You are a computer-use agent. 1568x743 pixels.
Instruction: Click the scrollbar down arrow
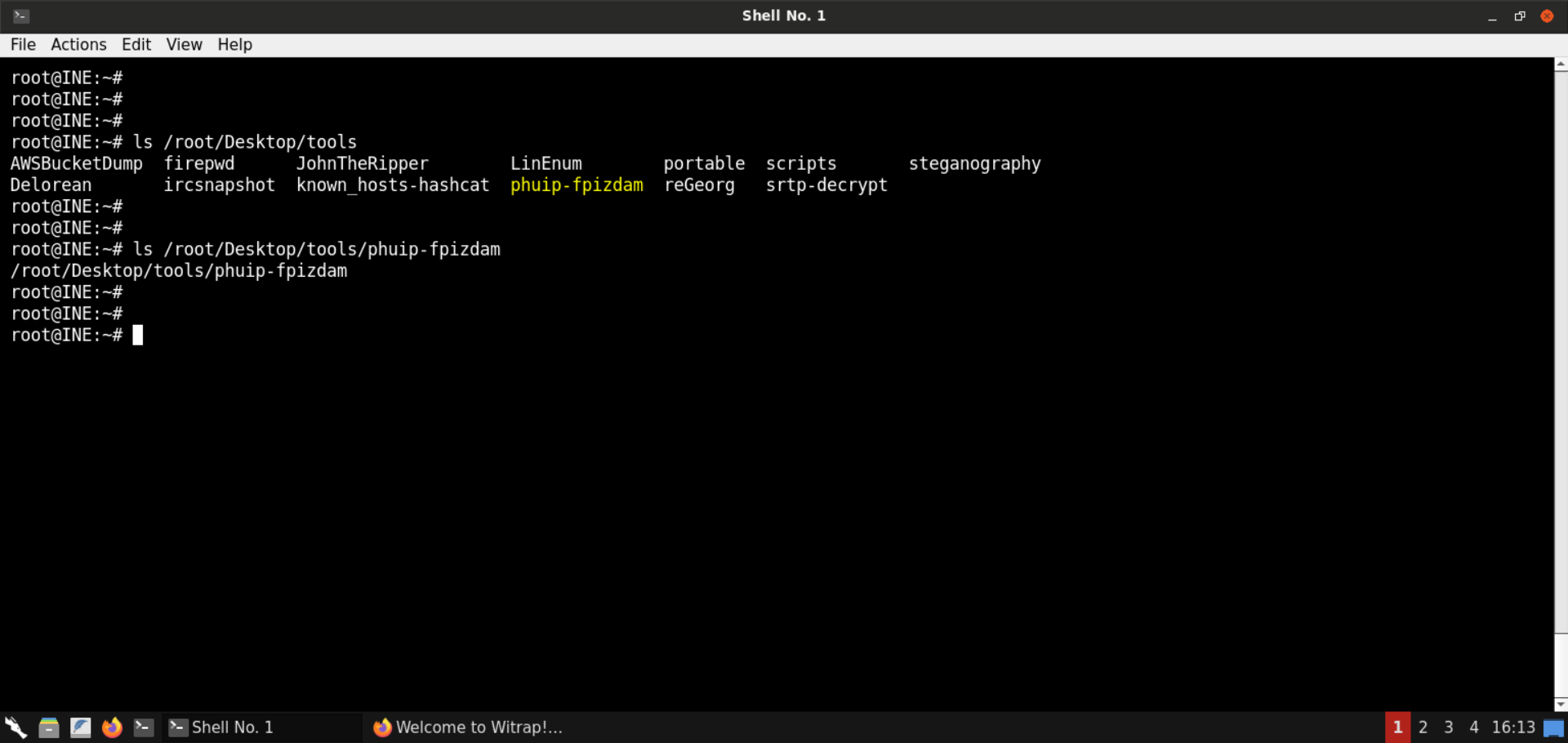click(1559, 704)
